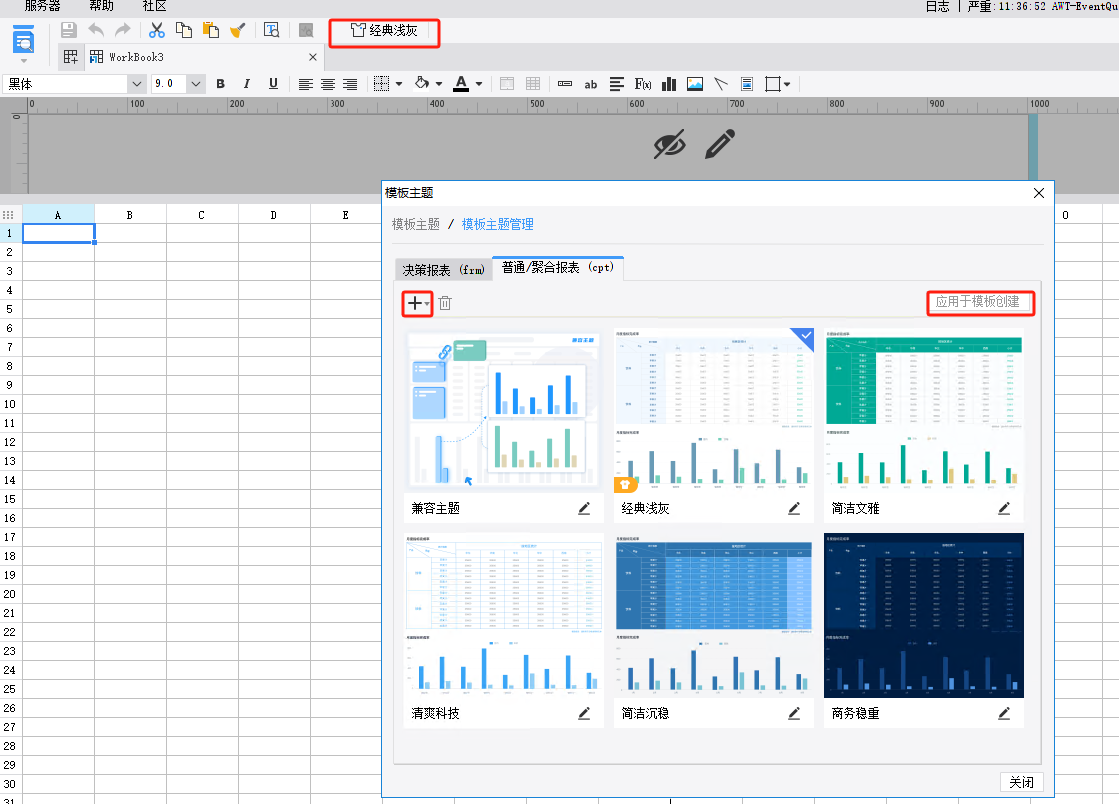The height and width of the screenshot is (804, 1119).
Task: Align text right
Action: point(350,84)
